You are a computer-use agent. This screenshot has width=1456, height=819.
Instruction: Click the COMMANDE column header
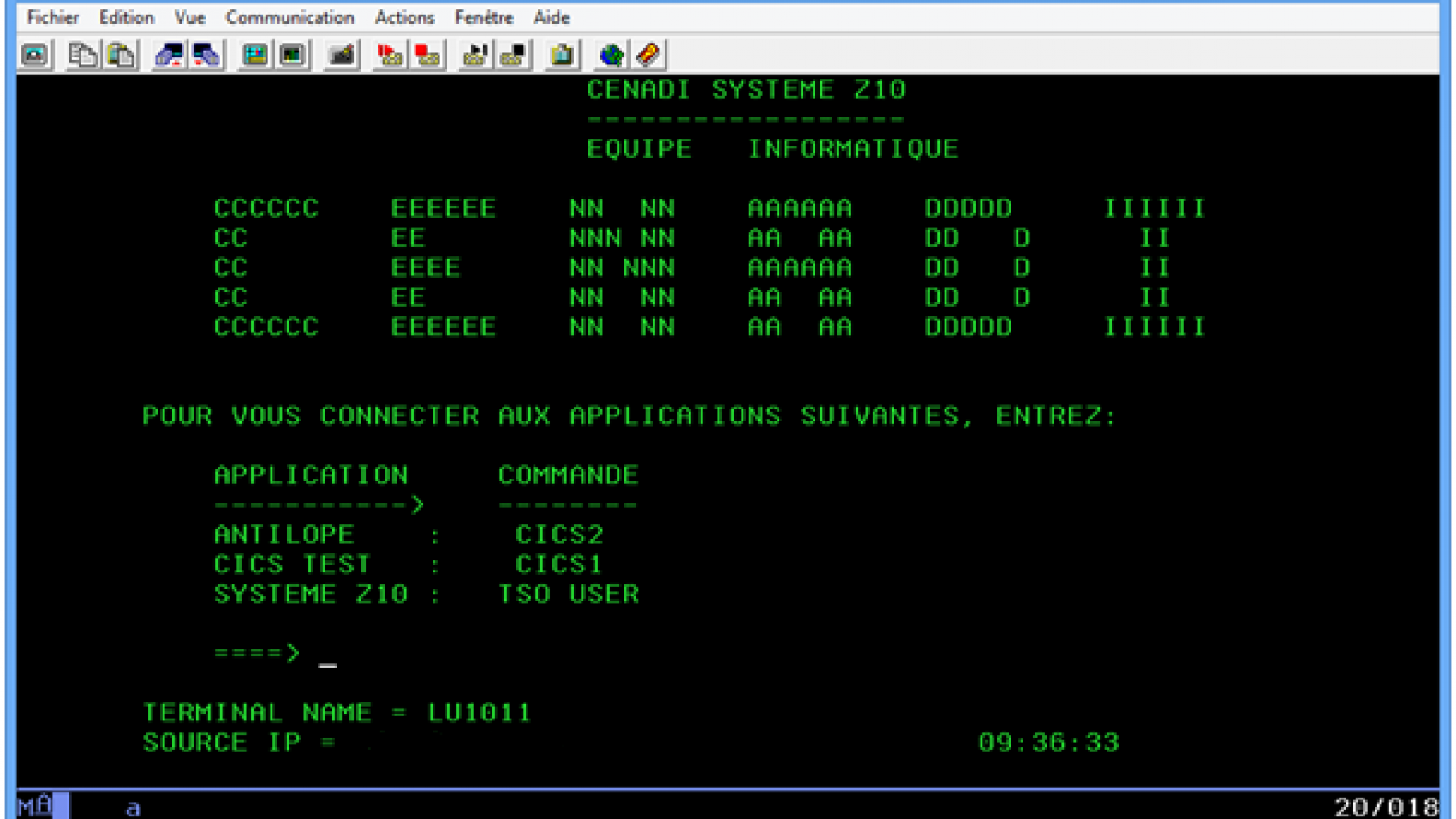(x=569, y=475)
